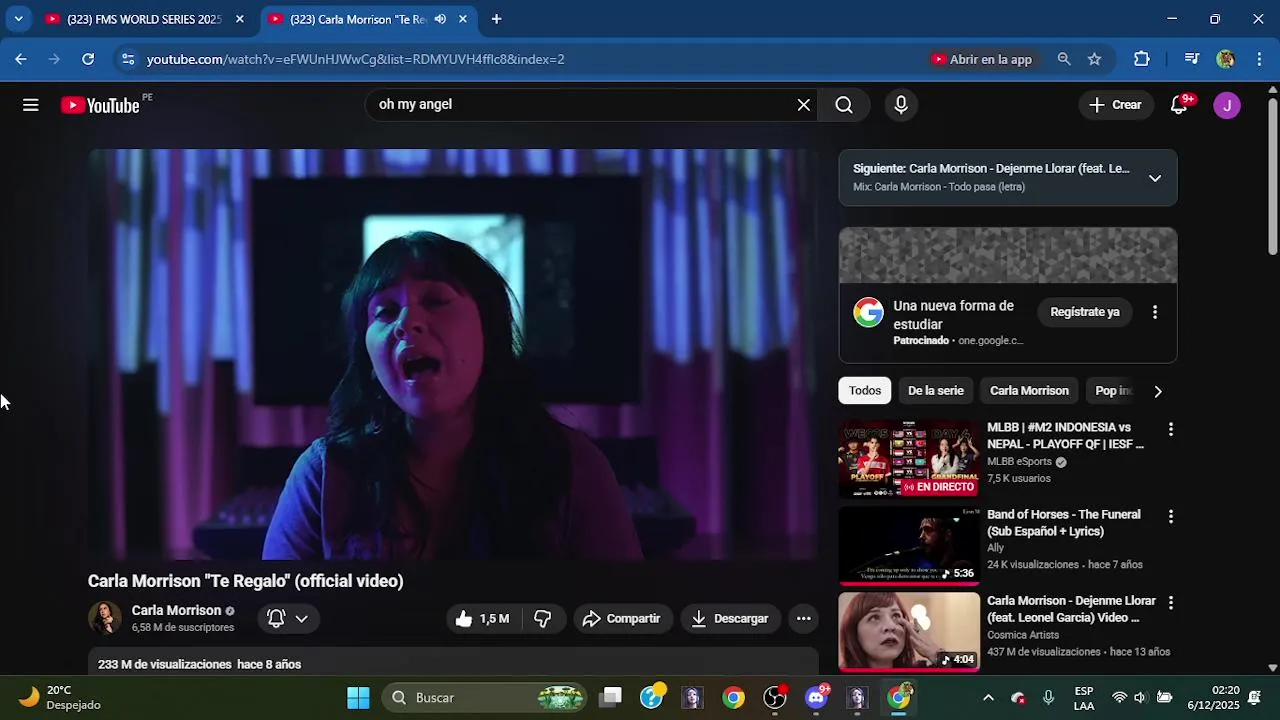Open the tab search dropdown
Viewport: 1280px width, 720px height.
(x=18, y=19)
